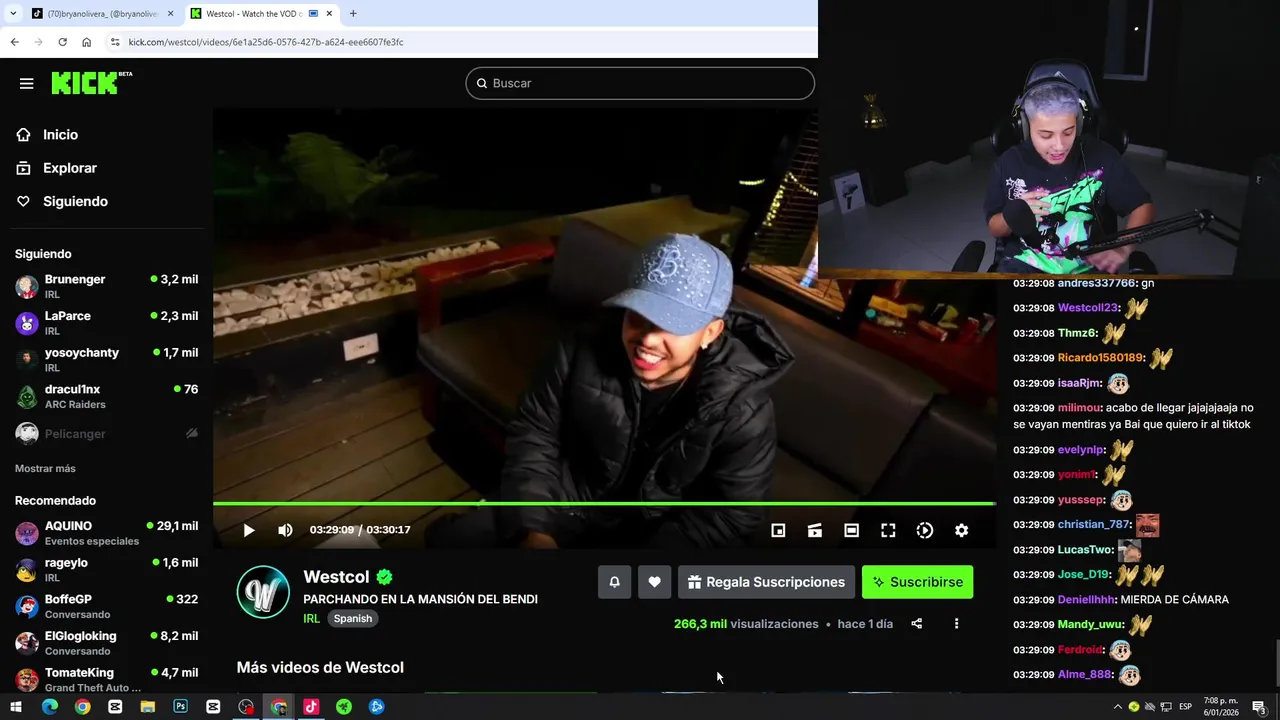The width and height of the screenshot is (1280, 720).
Task: Click chat user Denielhhh name
Action: 1086,600
